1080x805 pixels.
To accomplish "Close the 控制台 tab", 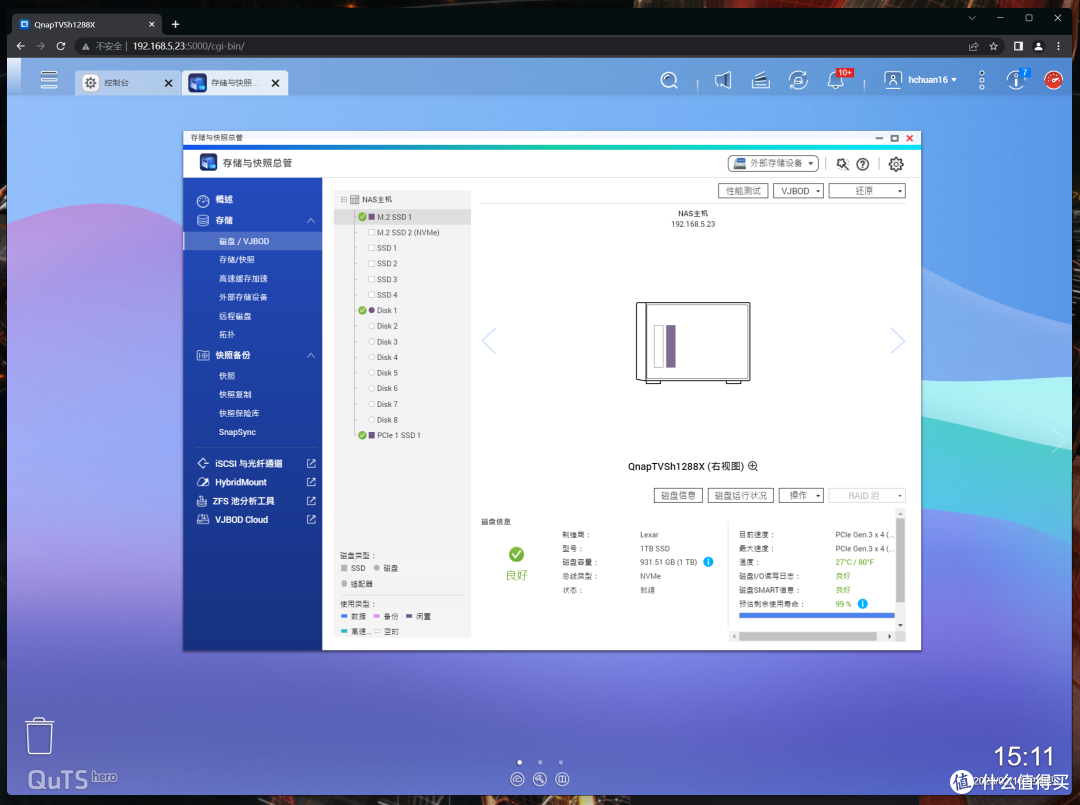I will click(168, 83).
